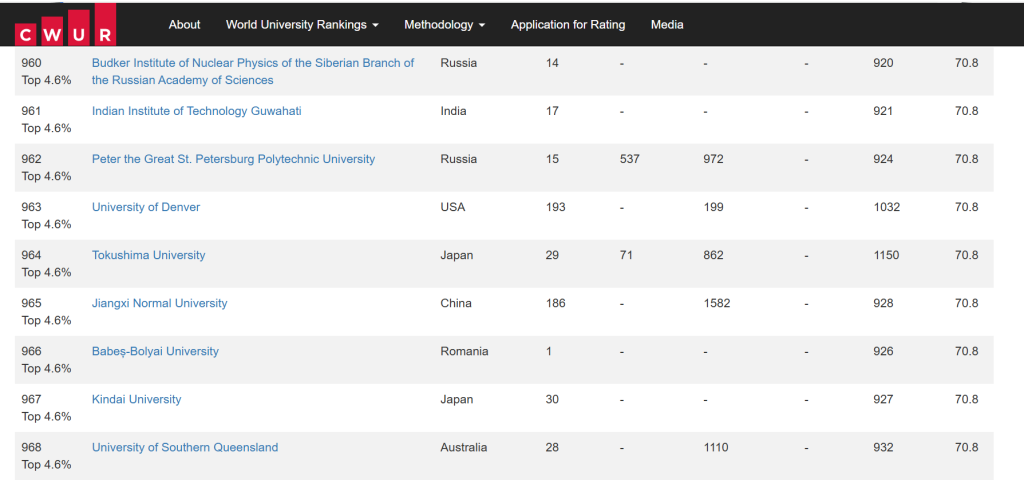Viewport: 1024px width, 484px height.
Task: Click research rank 1032 for Denver
Action: pos(886,207)
